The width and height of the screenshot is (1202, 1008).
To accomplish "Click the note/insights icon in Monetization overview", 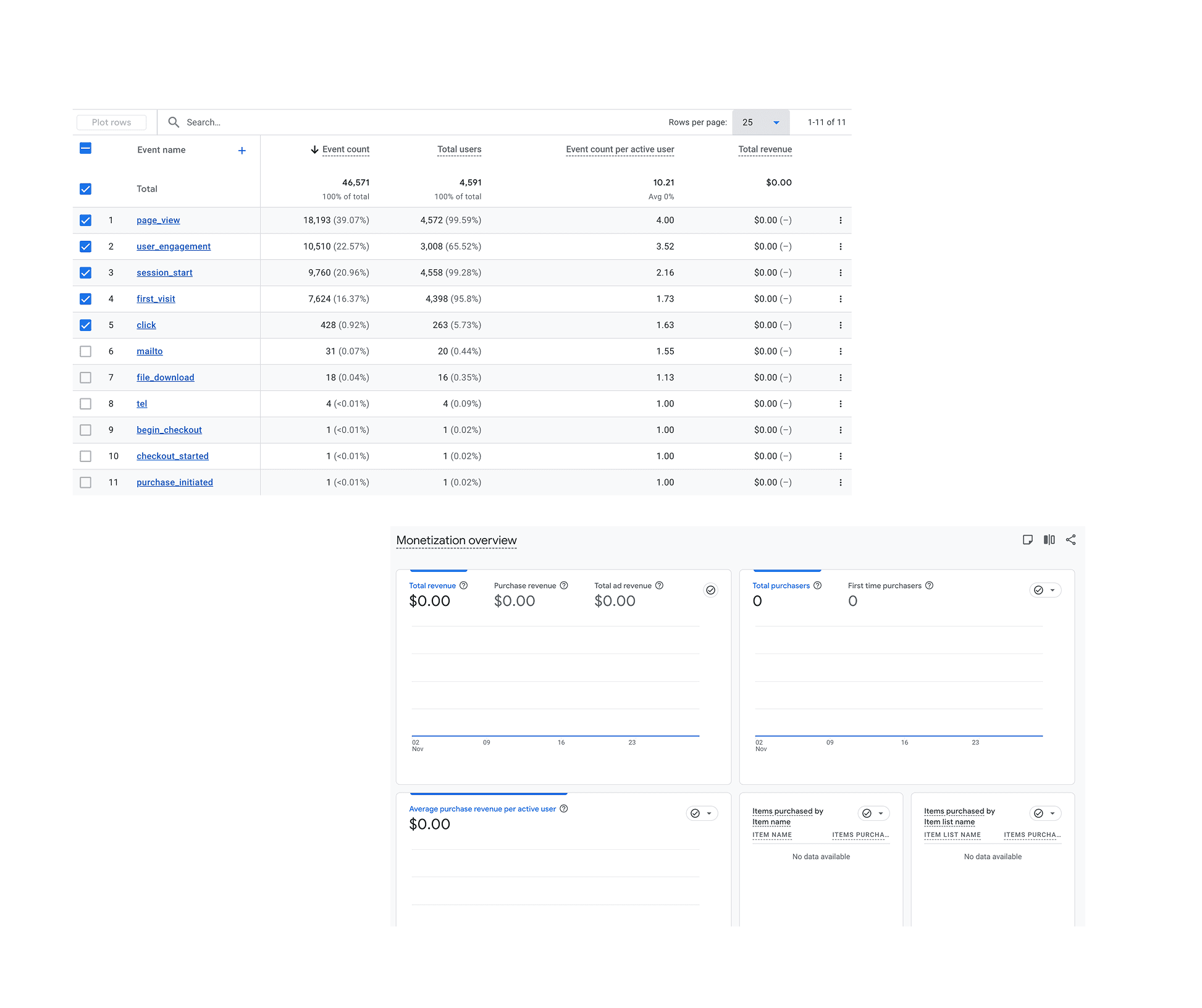I will point(1027,540).
